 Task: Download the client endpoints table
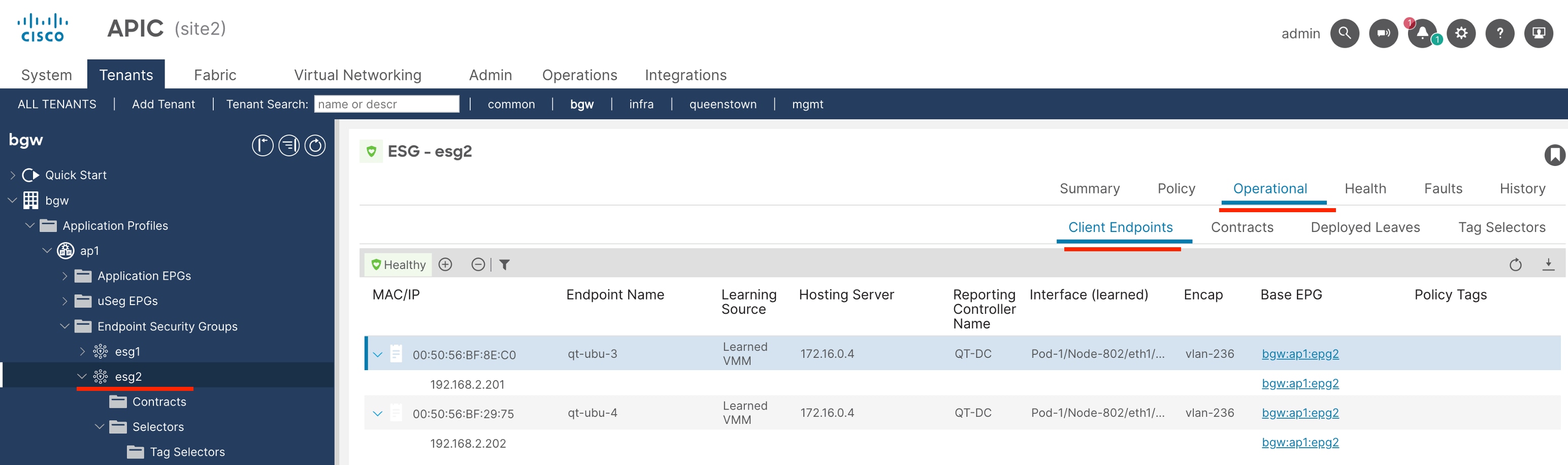click(1548, 264)
